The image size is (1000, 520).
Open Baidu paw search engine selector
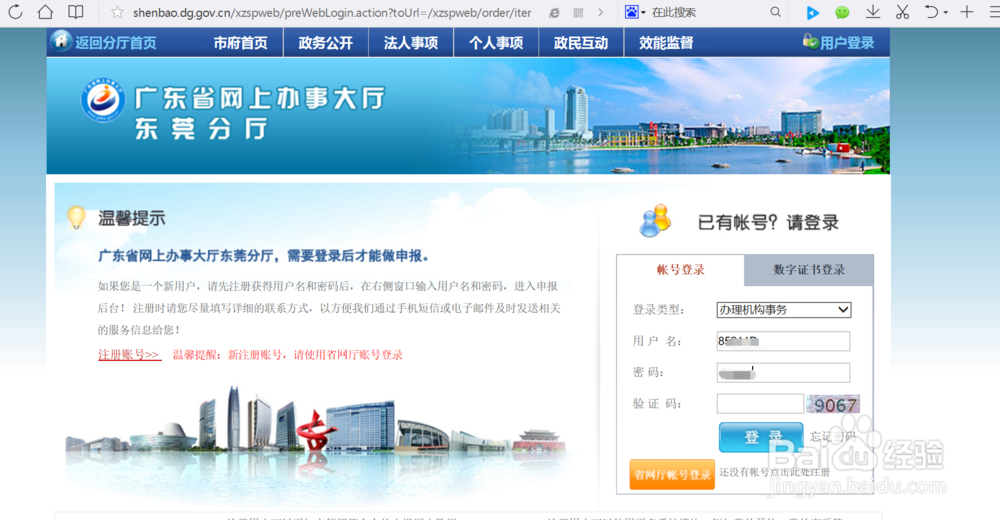635,12
